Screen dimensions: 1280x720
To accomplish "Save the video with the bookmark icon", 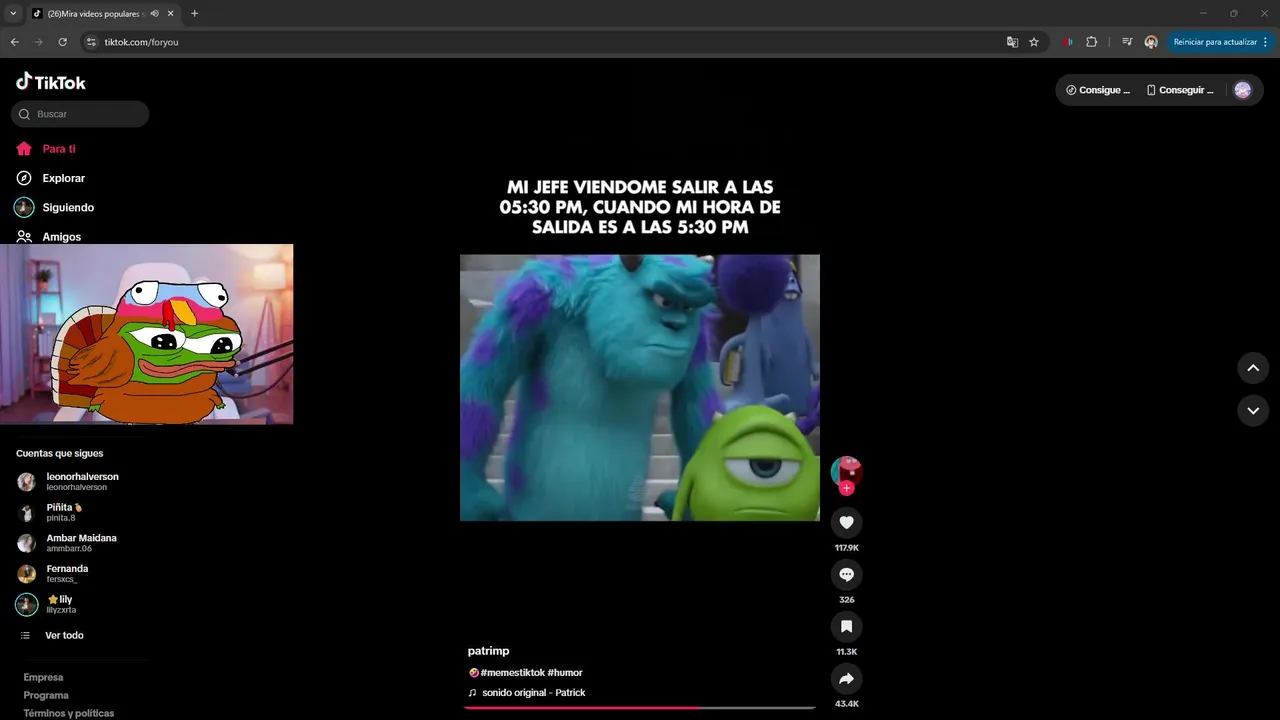I will coord(847,626).
